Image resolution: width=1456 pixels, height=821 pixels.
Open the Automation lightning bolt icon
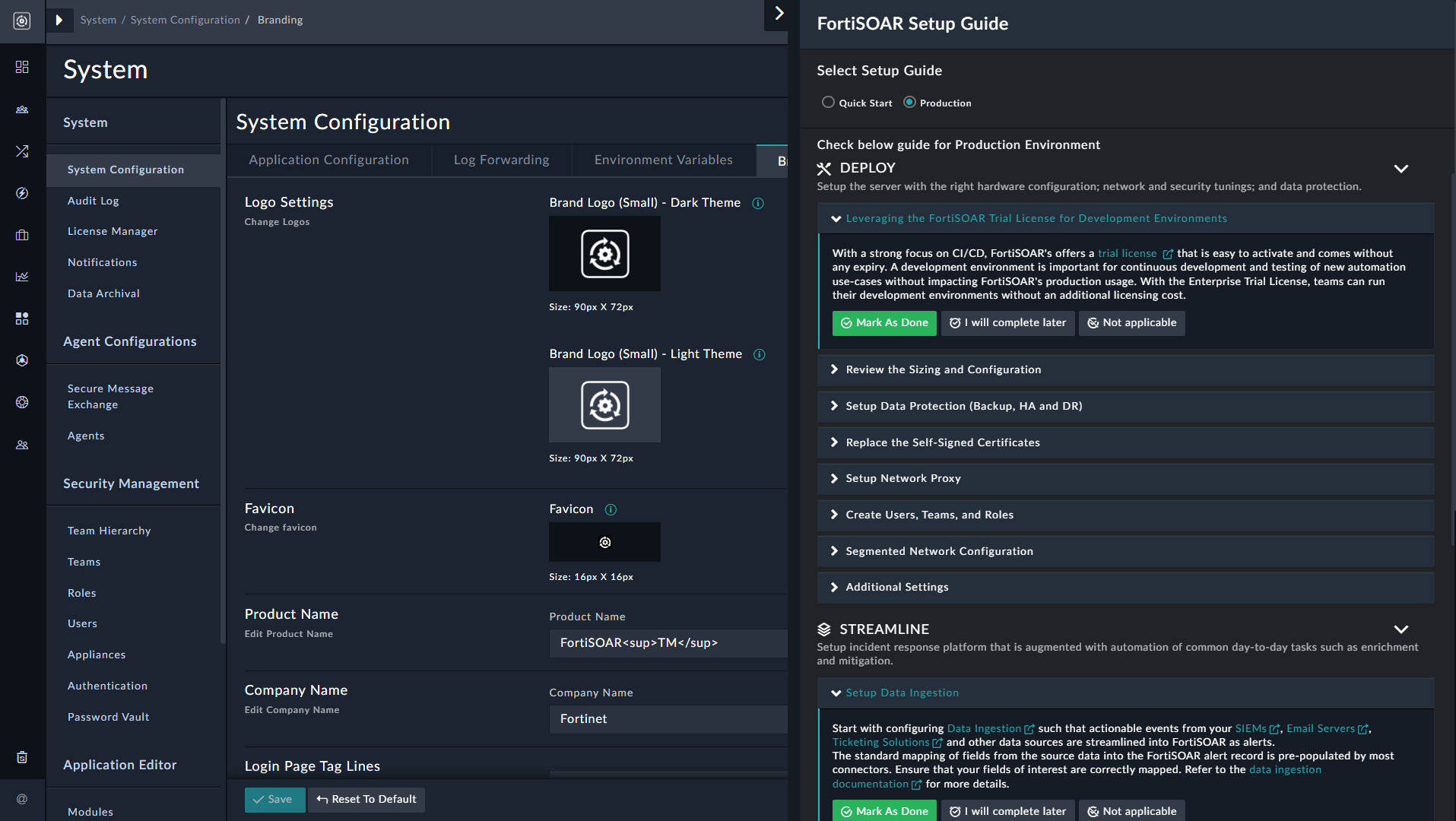(x=22, y=193)
